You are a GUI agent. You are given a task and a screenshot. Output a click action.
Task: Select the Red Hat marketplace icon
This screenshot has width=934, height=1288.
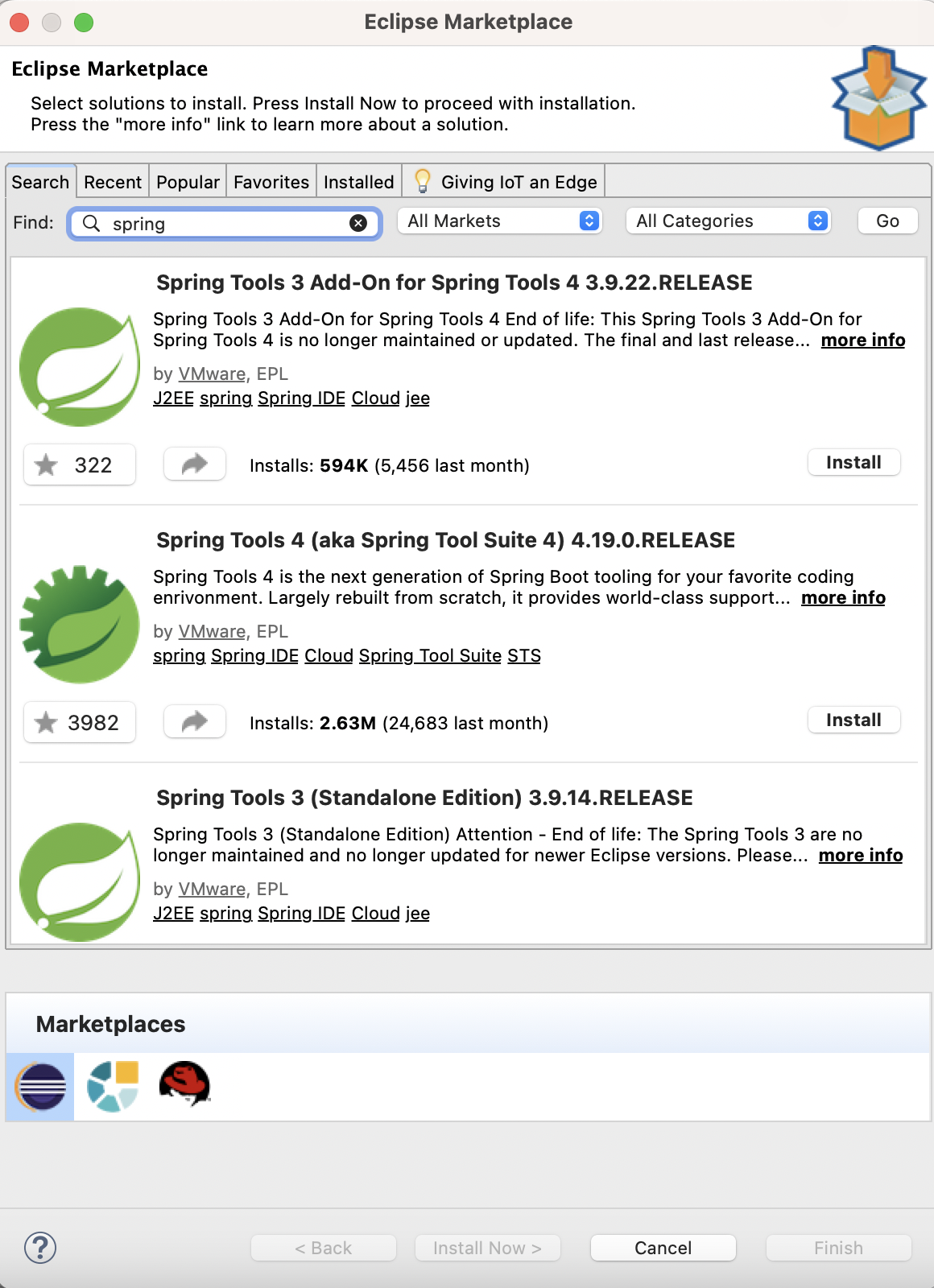coord(185,1084)
